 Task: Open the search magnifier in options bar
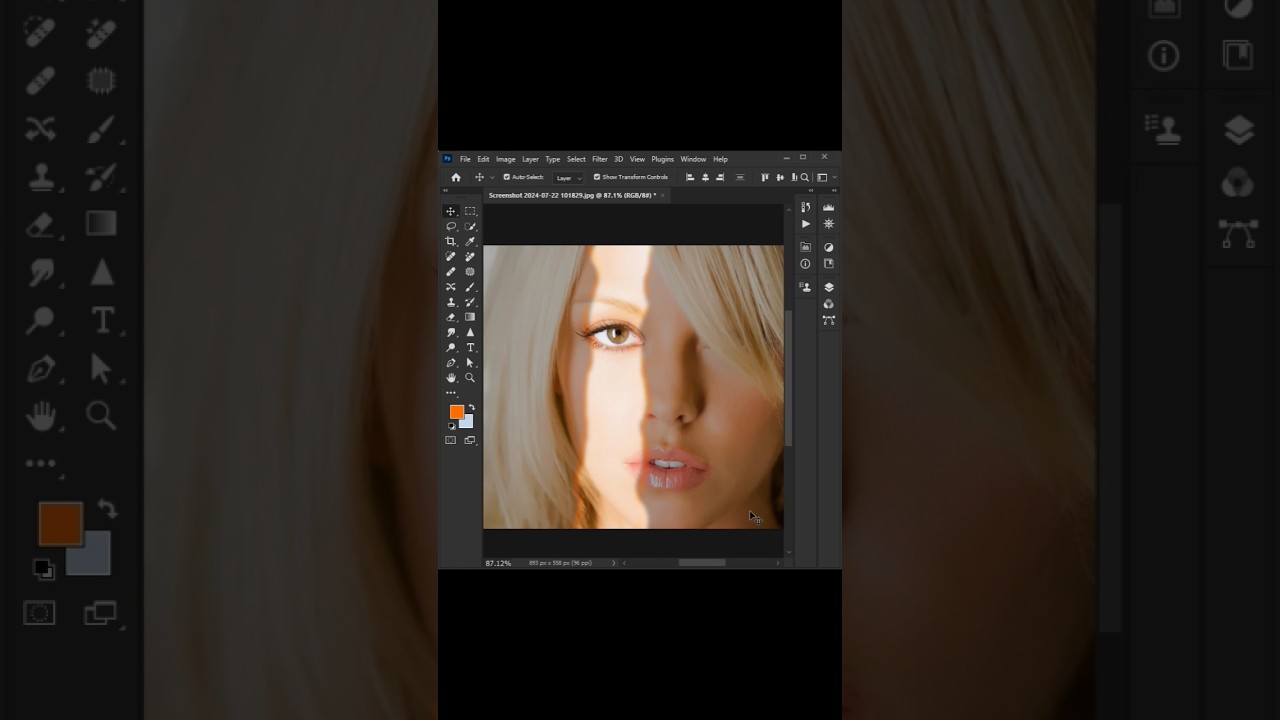tap(805, 177)
